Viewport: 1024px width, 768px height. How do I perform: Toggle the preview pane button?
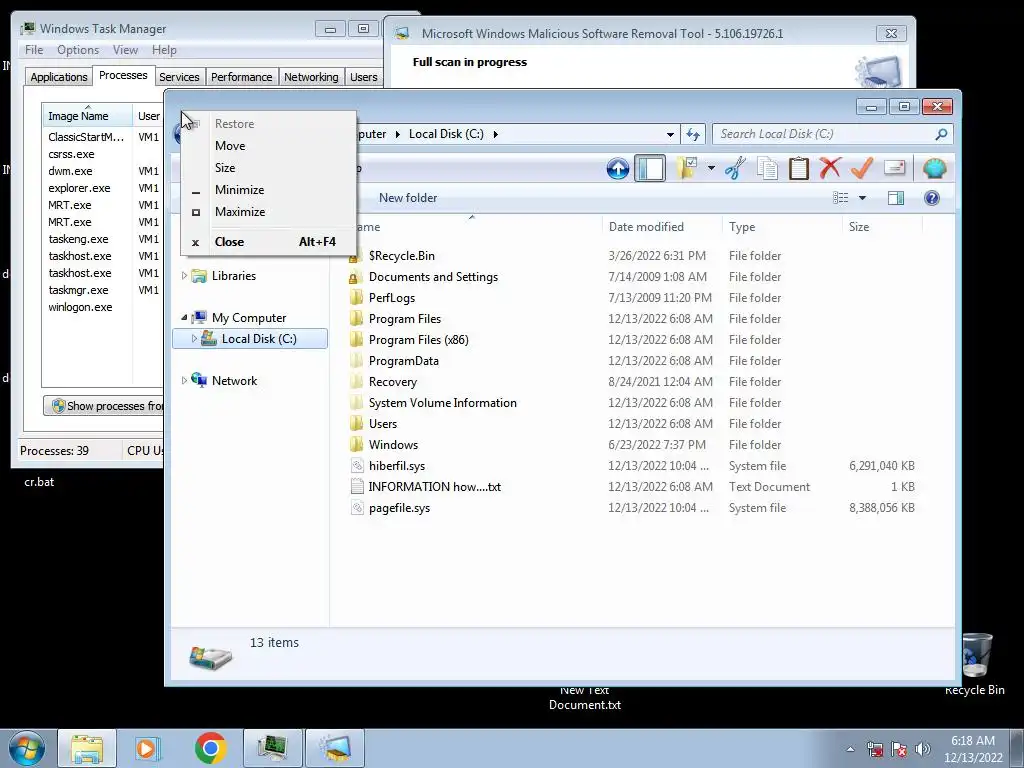[x=896, y=198]
